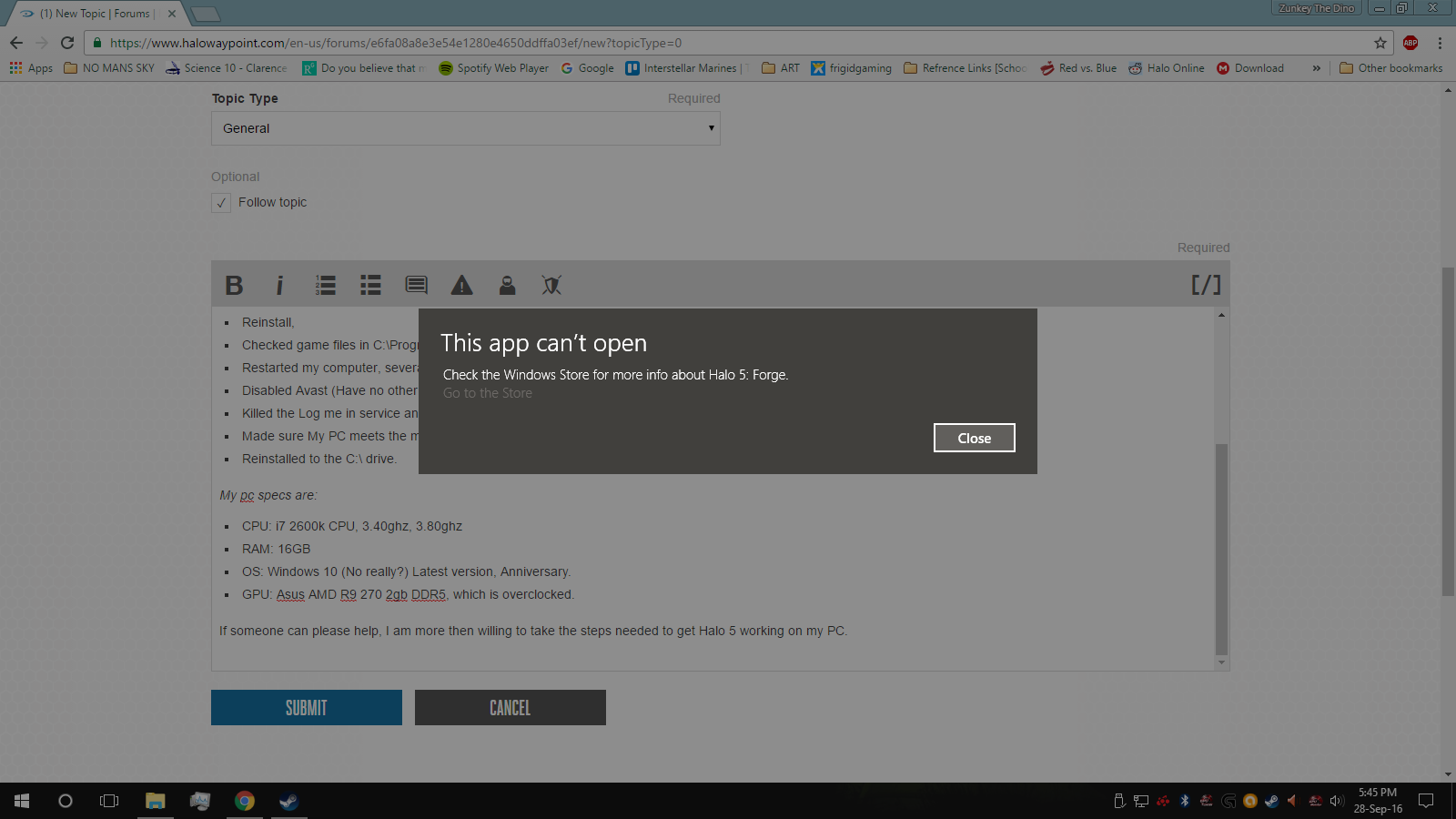Show more bookmarks with the chevron overflow

[1316, 68]
